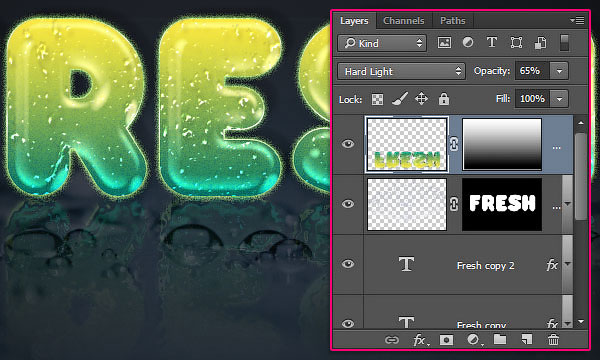Open the Kind filter type dropdown
The height and width of the screenshot is (360, 600).
[x=382, y=43]
